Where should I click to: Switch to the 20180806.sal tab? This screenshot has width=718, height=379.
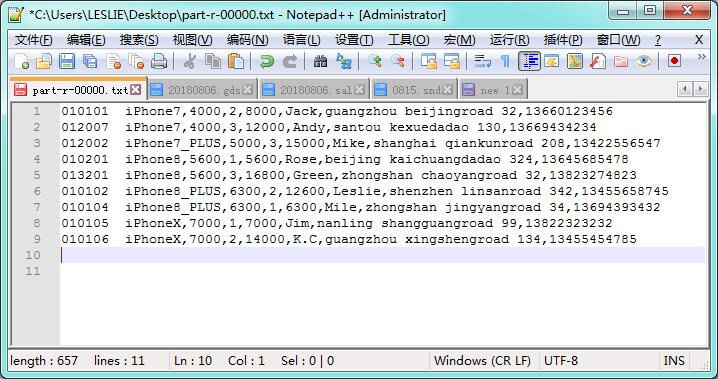pos(315,90)
